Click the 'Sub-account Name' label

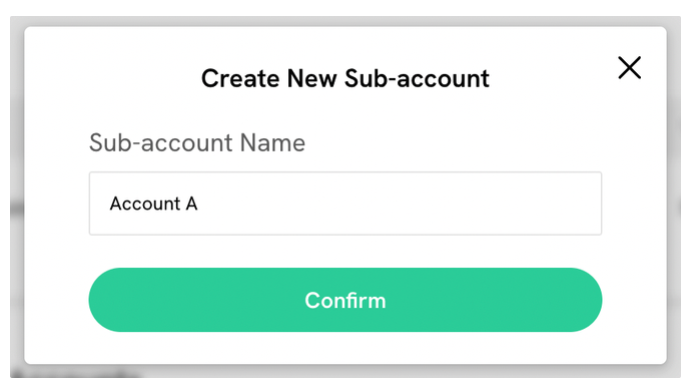coord(197,143)
